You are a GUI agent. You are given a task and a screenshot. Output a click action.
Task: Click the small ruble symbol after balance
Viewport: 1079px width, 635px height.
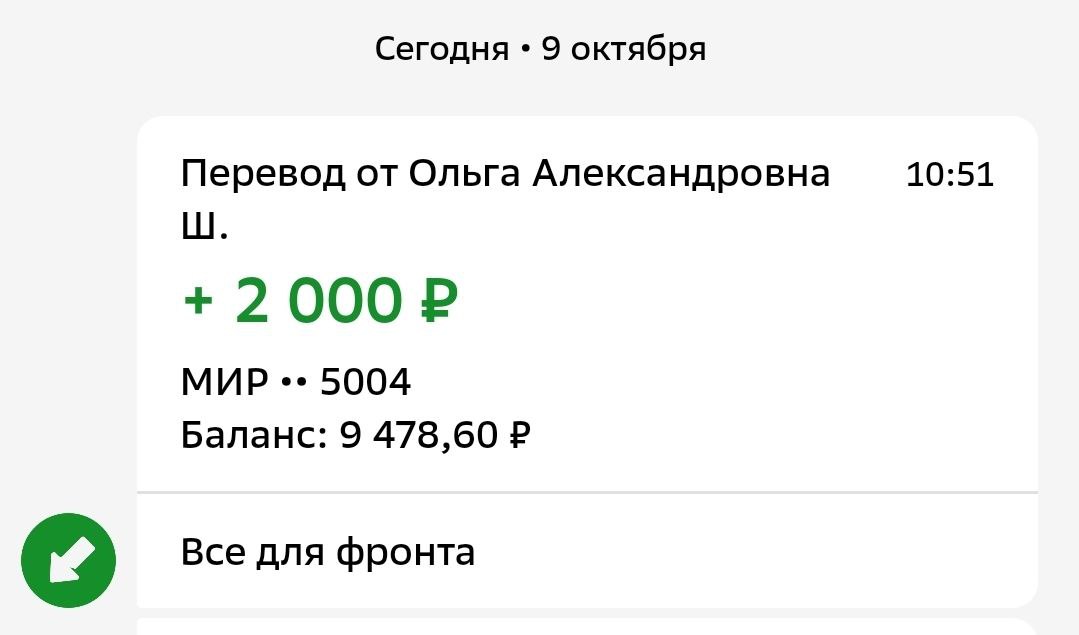pos(519,436)
